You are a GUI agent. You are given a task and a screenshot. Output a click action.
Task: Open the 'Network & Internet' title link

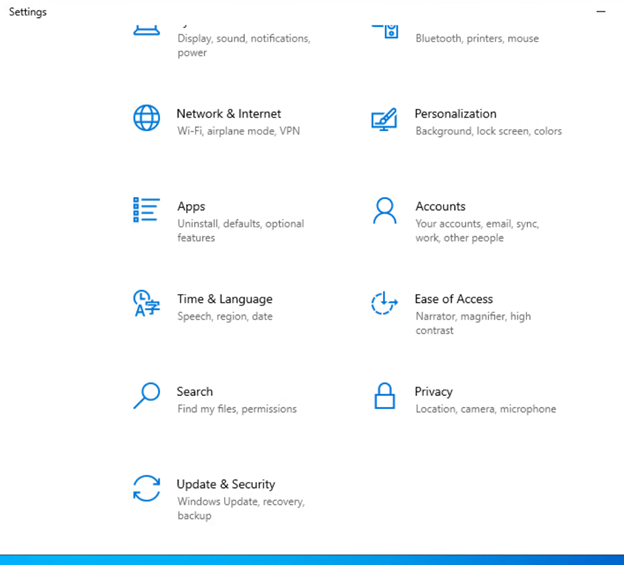click(229, 114)
